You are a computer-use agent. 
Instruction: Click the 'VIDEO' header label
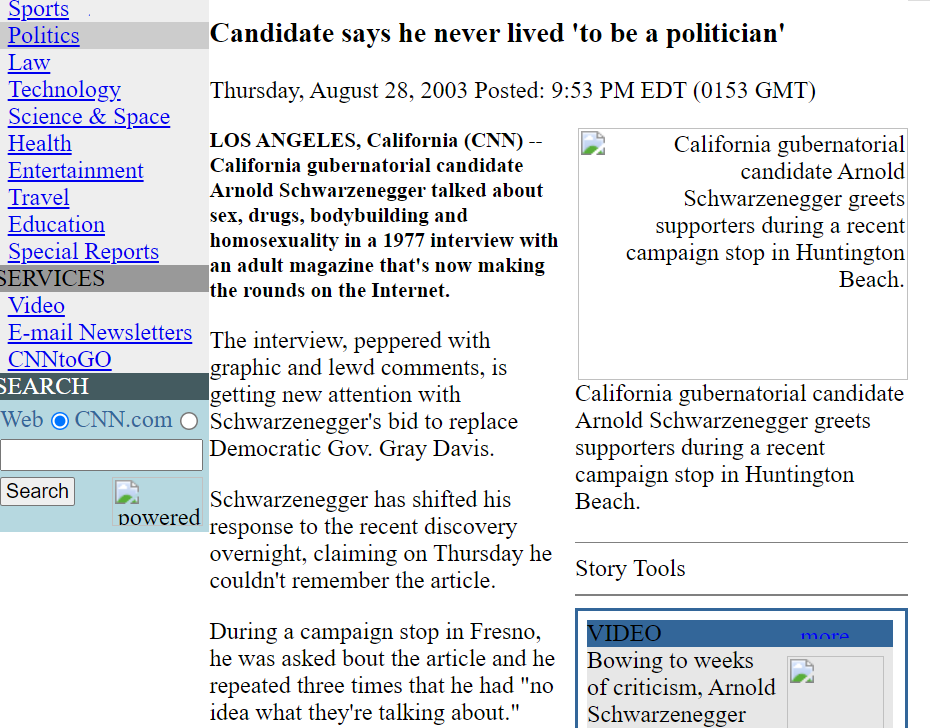click(624, 634)
